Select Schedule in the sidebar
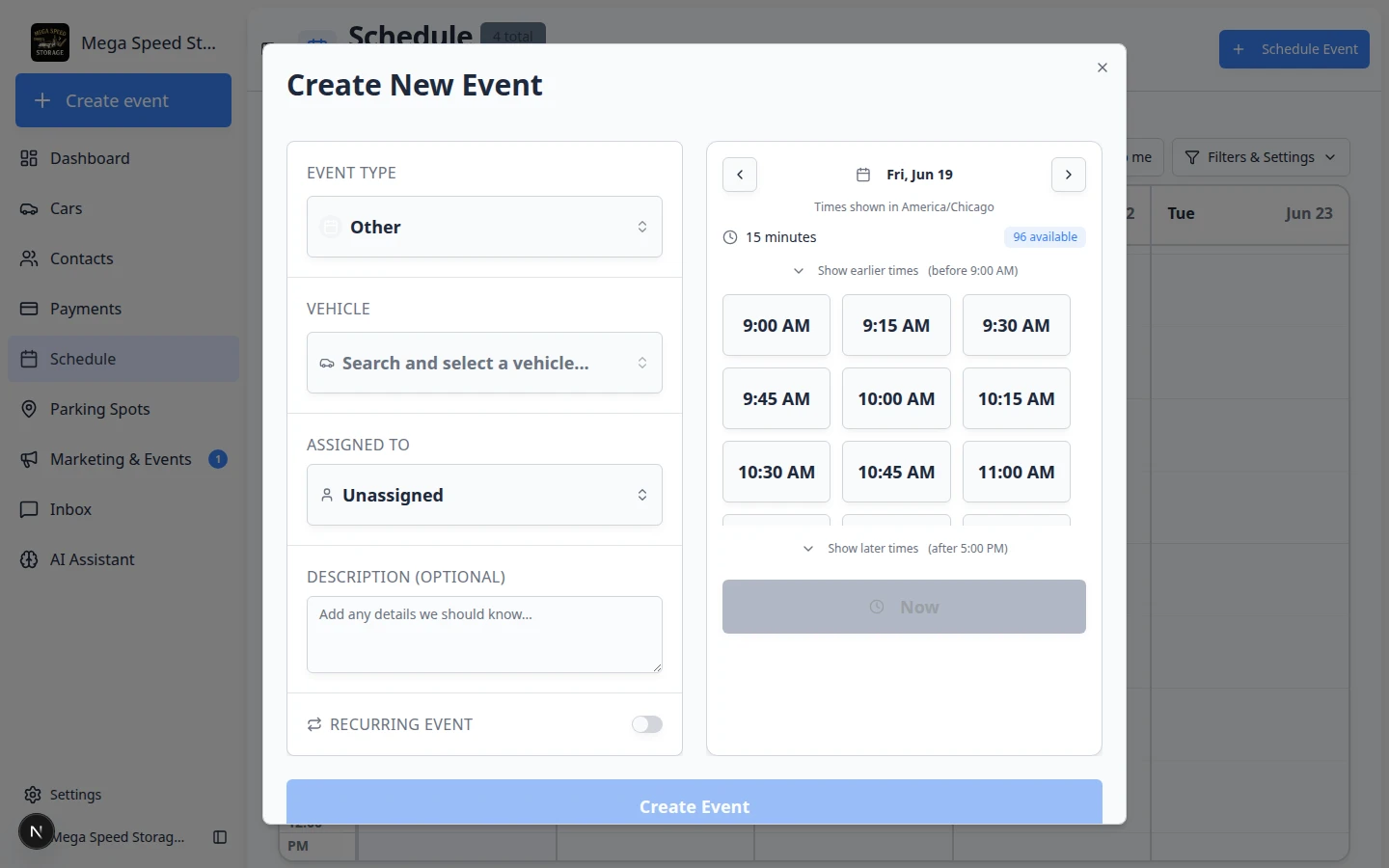Screen dimensions: 1389x868 pos(123,359)
